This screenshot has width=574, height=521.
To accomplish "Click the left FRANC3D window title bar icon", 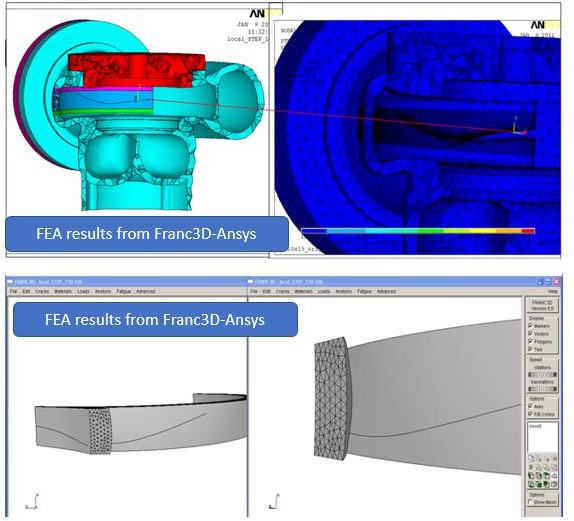I will pyautogui.click(x=10, y=282).
